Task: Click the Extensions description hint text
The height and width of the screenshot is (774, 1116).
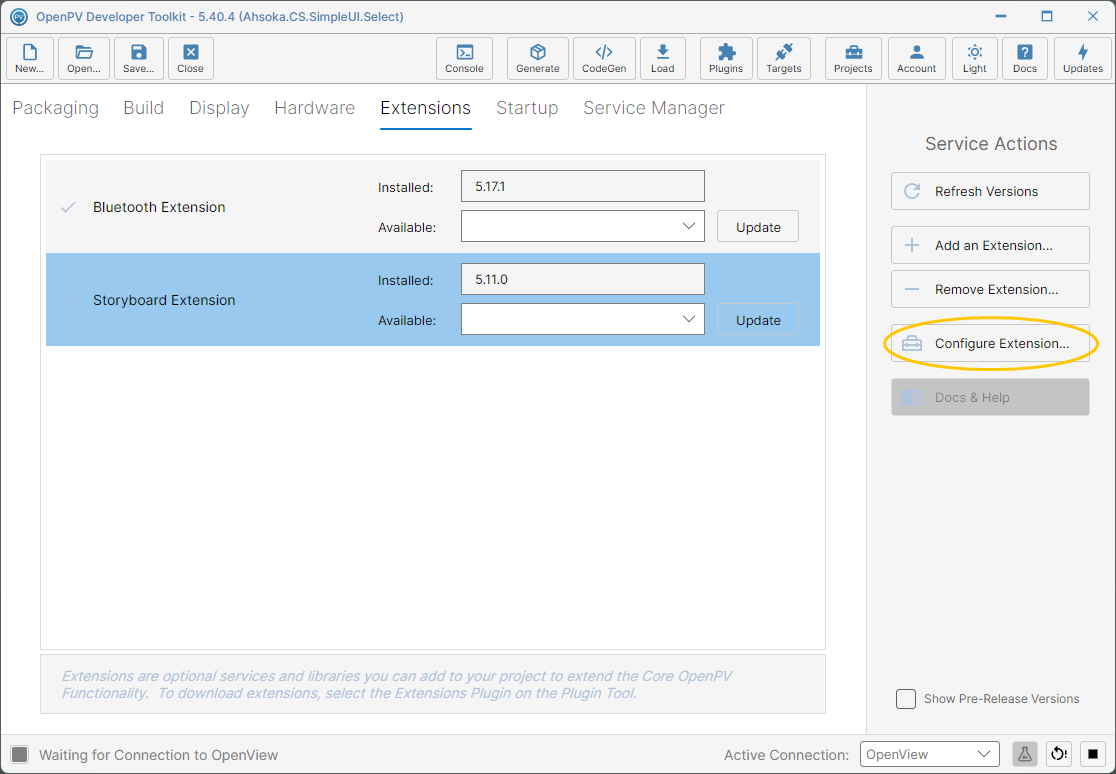Action: click(396, 684)
